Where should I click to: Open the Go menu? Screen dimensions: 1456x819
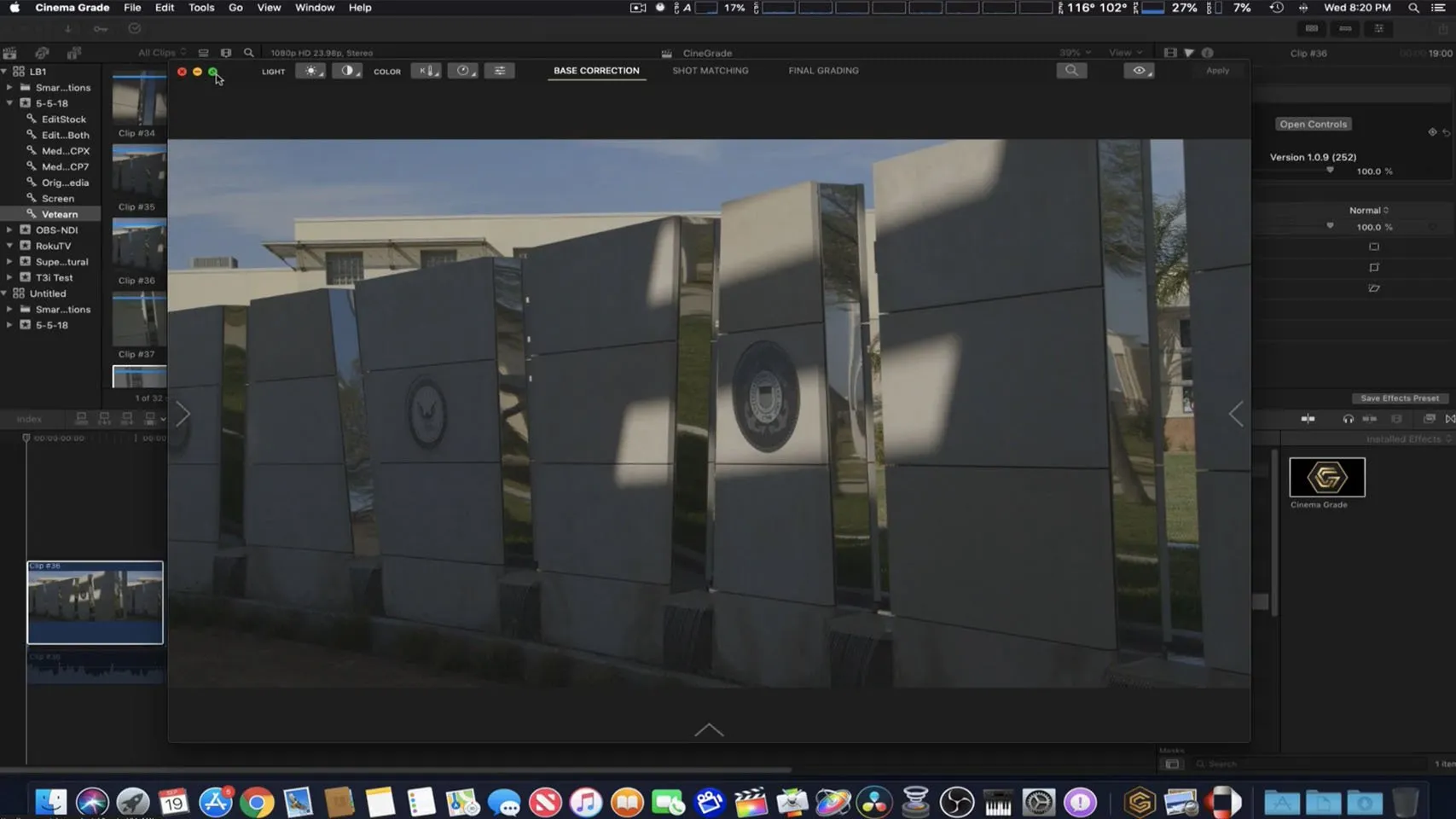235,8
